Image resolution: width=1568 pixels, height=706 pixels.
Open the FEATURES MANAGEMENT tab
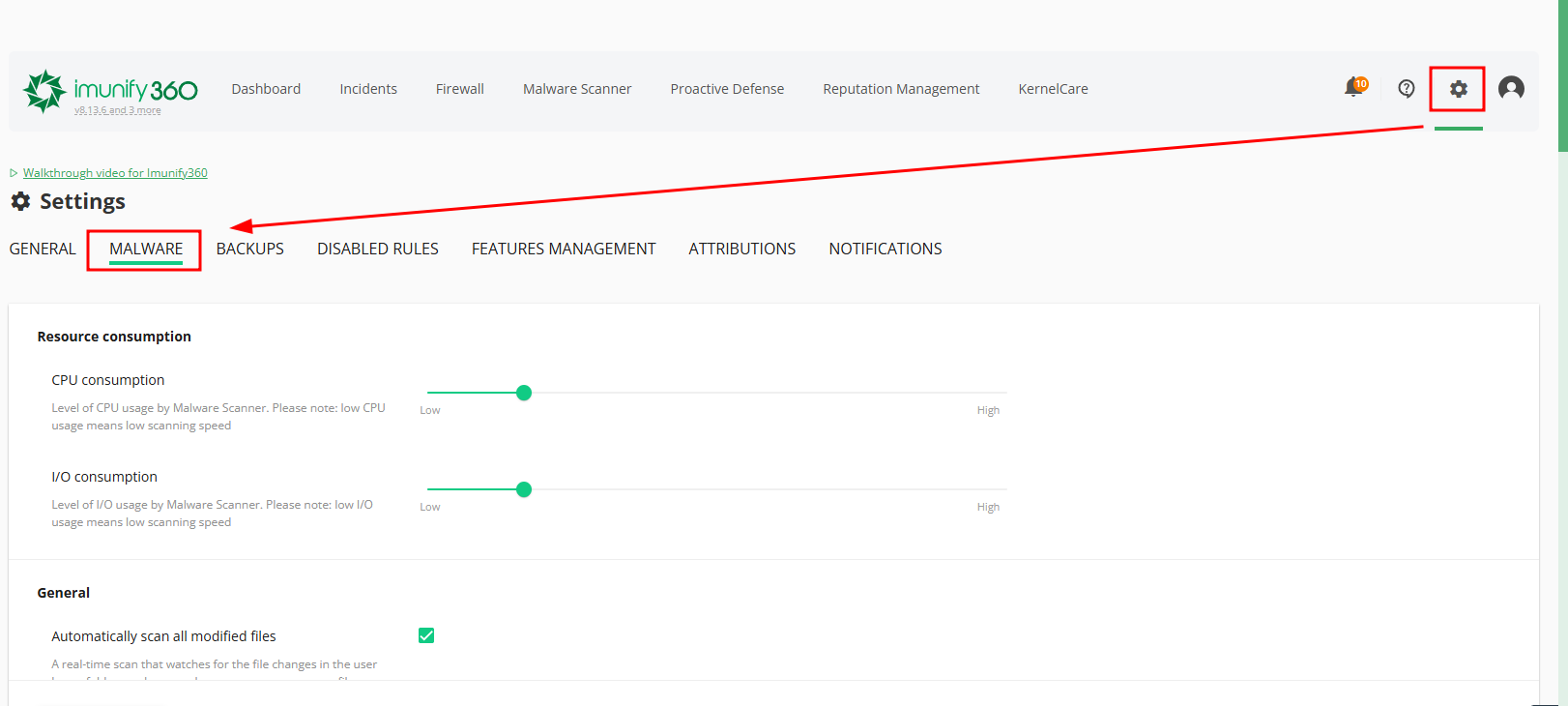point(564,249)
